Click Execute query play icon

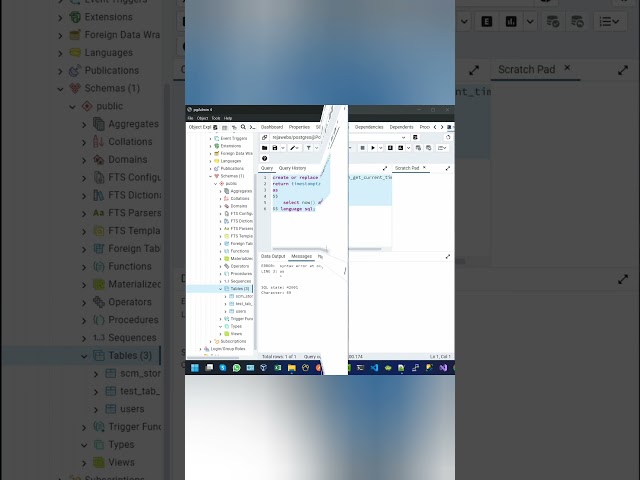[x=373, y=148]
